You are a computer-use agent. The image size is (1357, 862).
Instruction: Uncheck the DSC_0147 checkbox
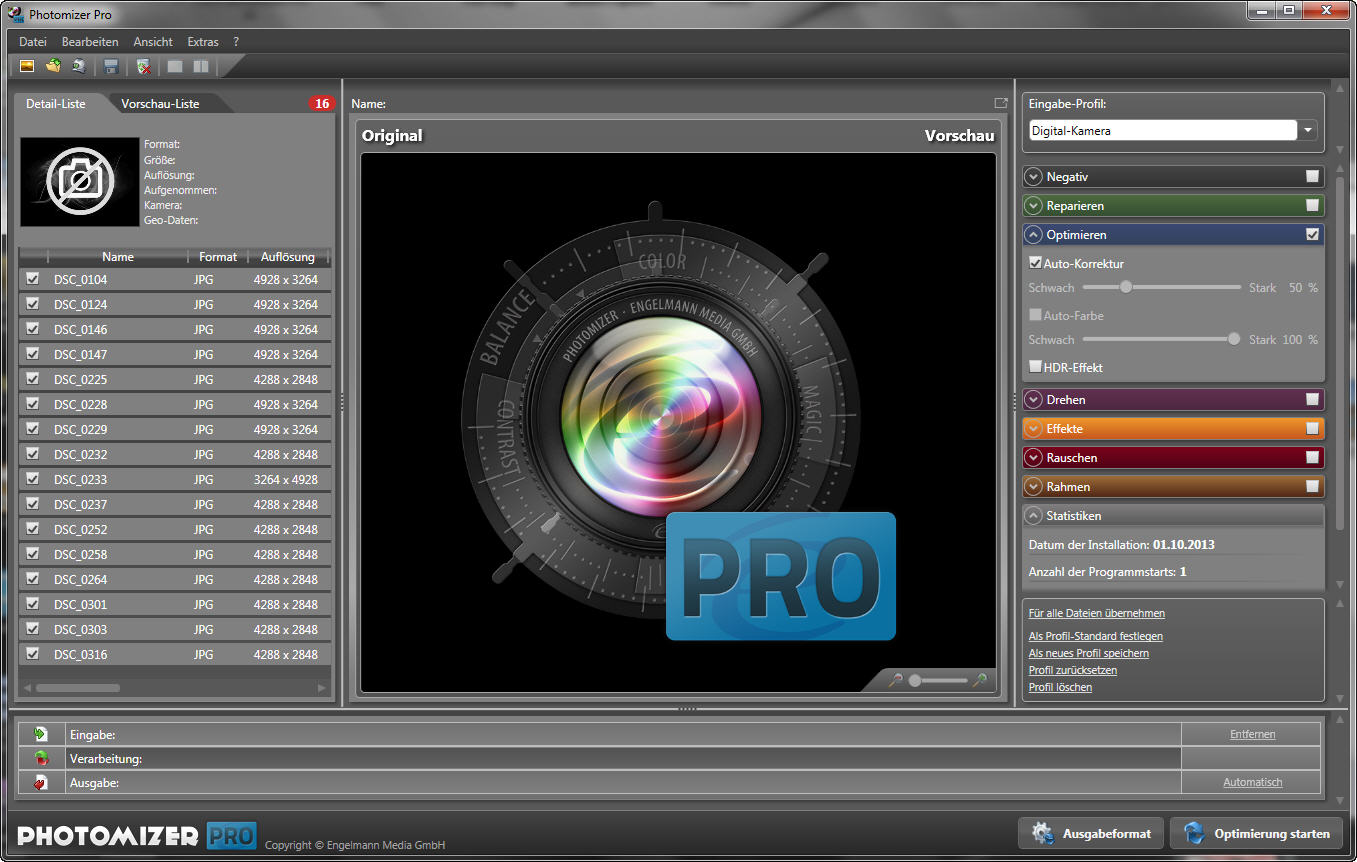(33, 354)
